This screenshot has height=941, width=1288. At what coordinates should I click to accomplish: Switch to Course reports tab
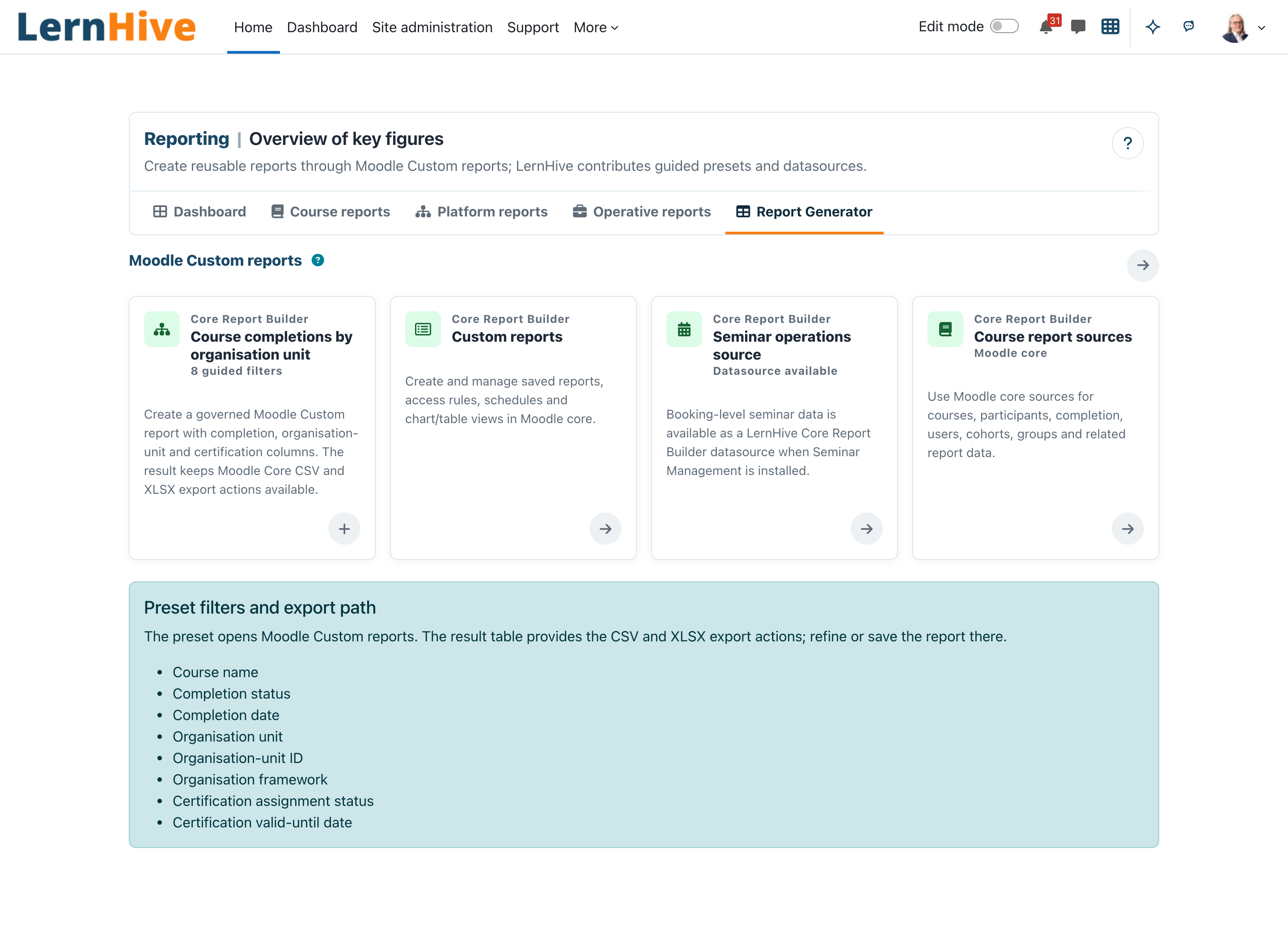coord(331,212)
